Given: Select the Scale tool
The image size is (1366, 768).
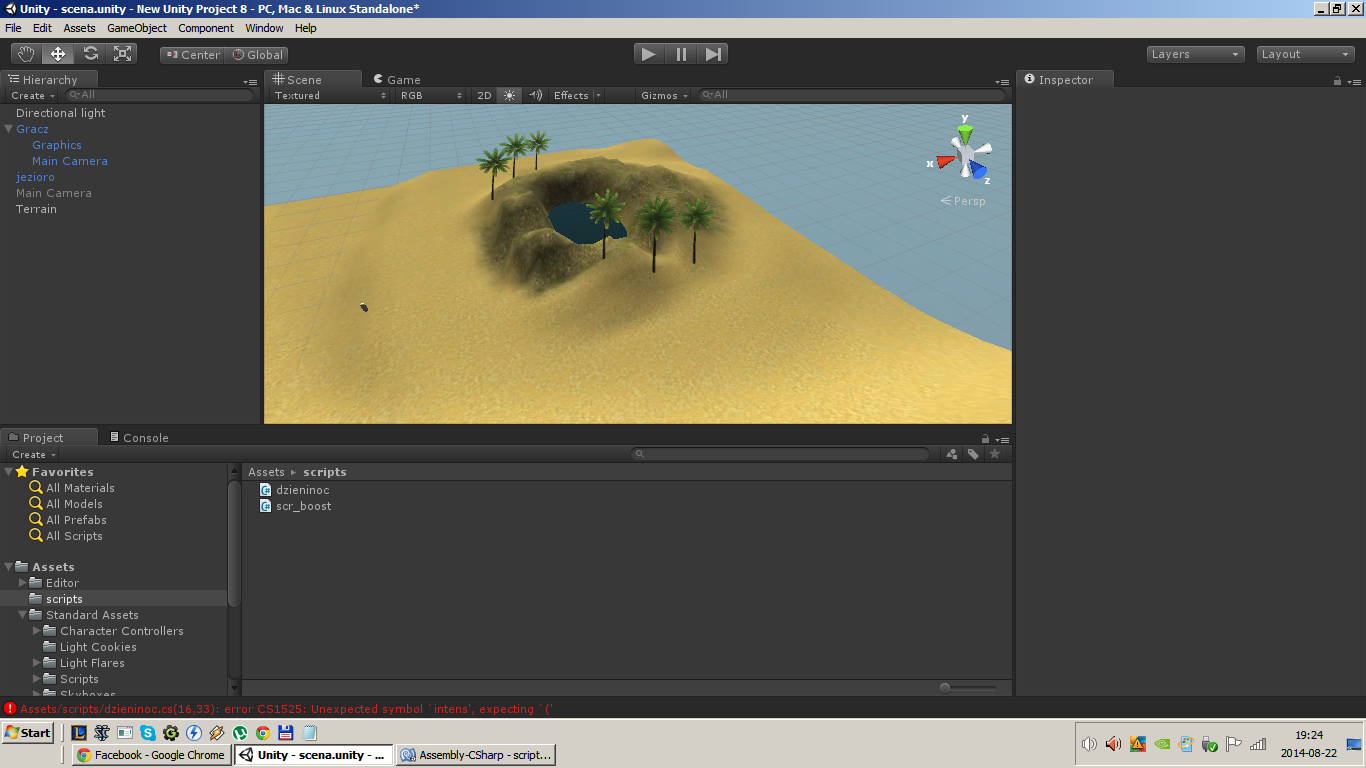Looking at the screenshot, I should coord(122,54).
